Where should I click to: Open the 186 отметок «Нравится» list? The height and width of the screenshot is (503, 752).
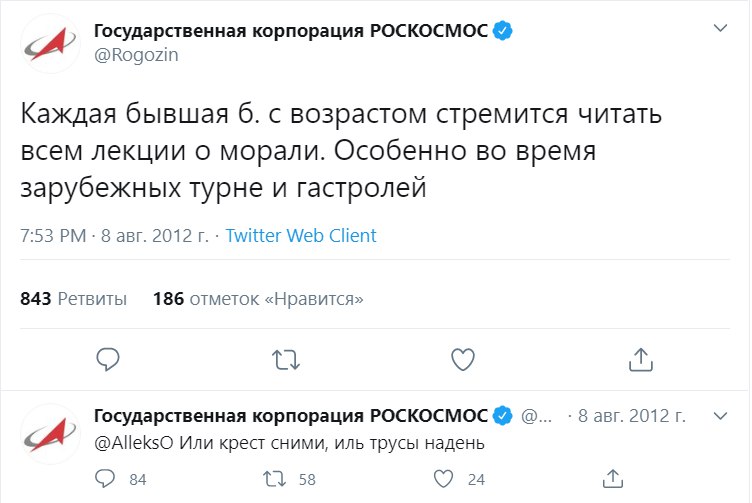point(258,299)
